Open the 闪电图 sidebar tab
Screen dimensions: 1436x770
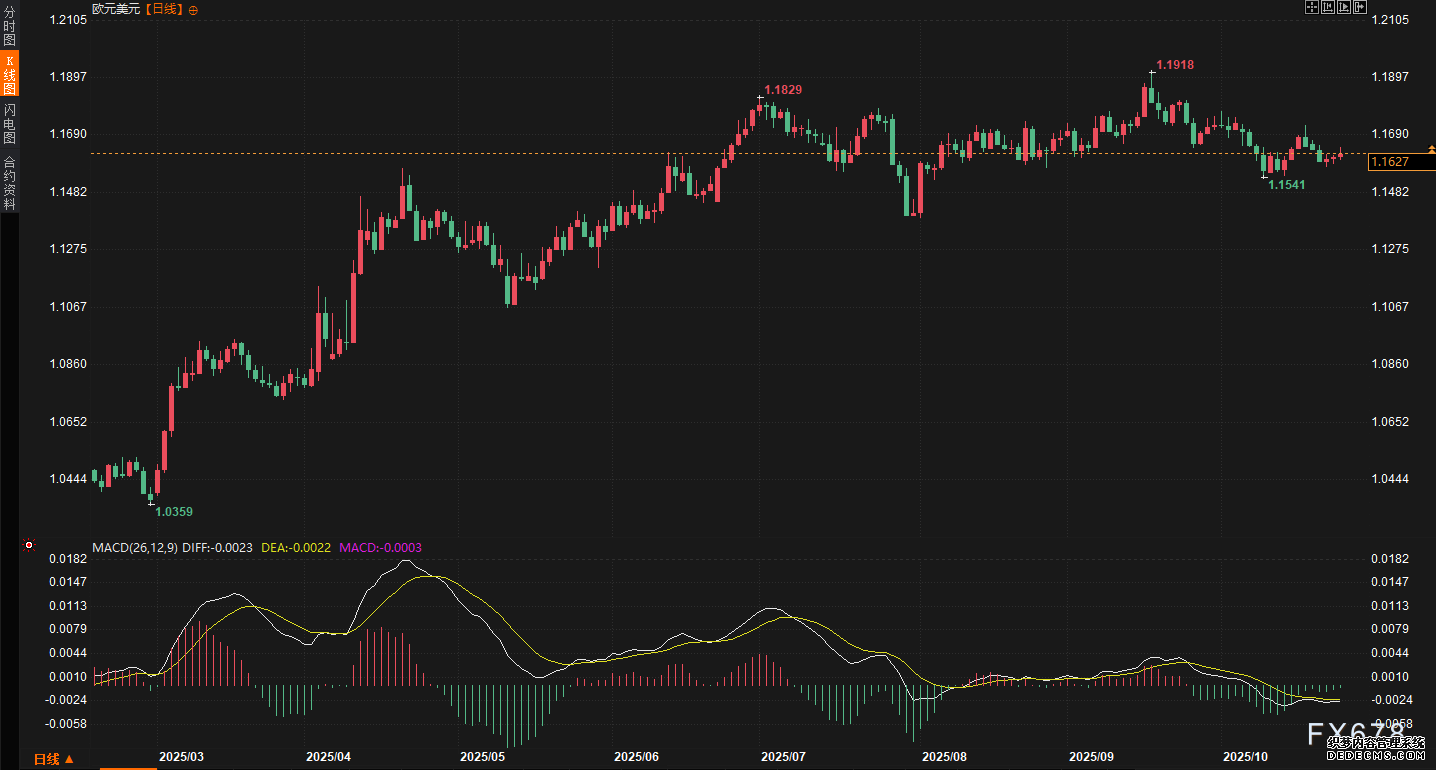click(9, 123)
